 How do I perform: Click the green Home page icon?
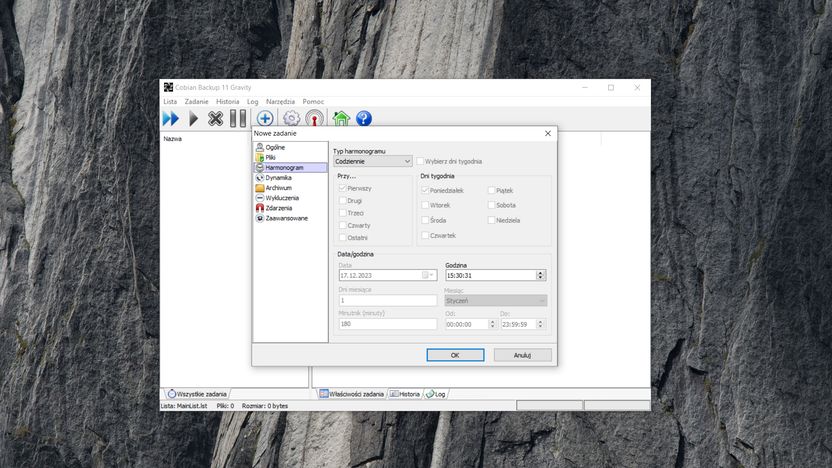[341, 118]
